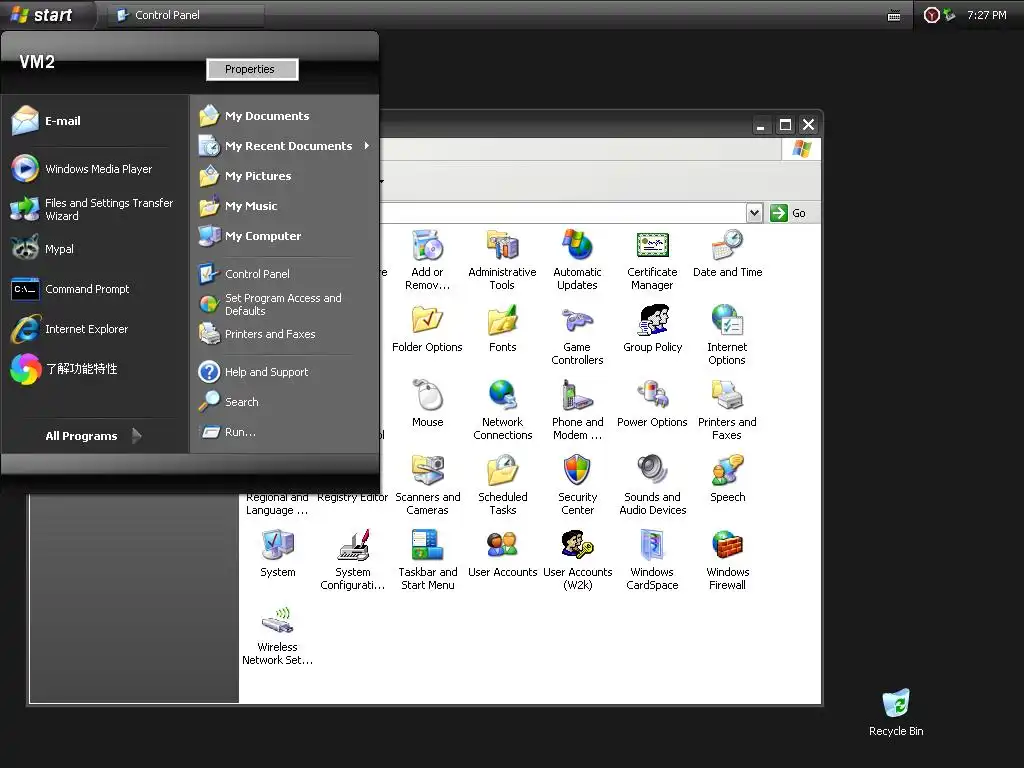Select Control Panel taskbar button

184,15
